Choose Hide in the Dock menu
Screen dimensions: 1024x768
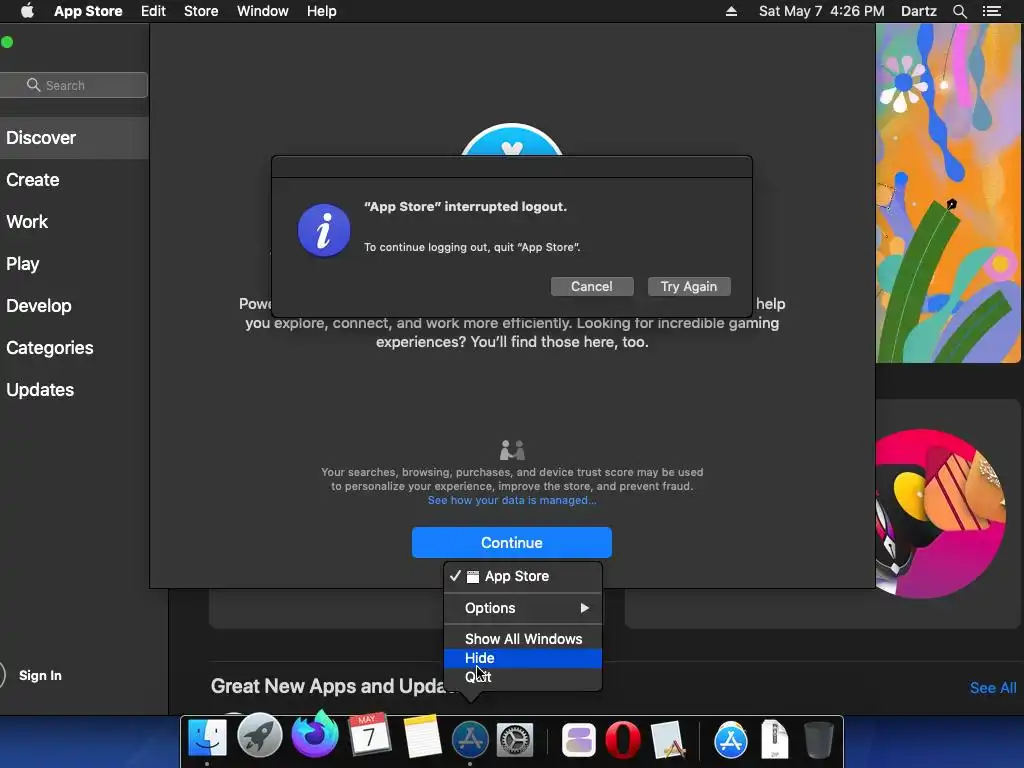click(522, 658)
